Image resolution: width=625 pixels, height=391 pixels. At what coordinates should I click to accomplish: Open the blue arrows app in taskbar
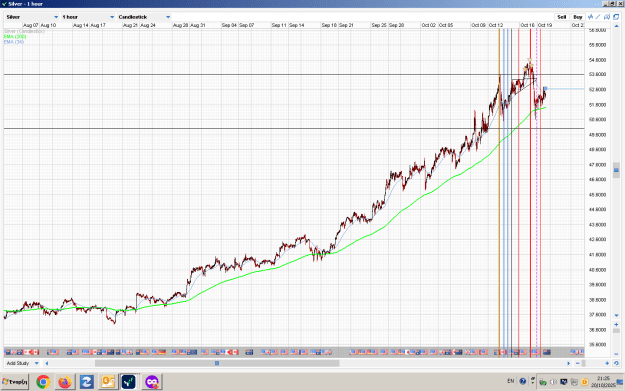coord(86,382)
